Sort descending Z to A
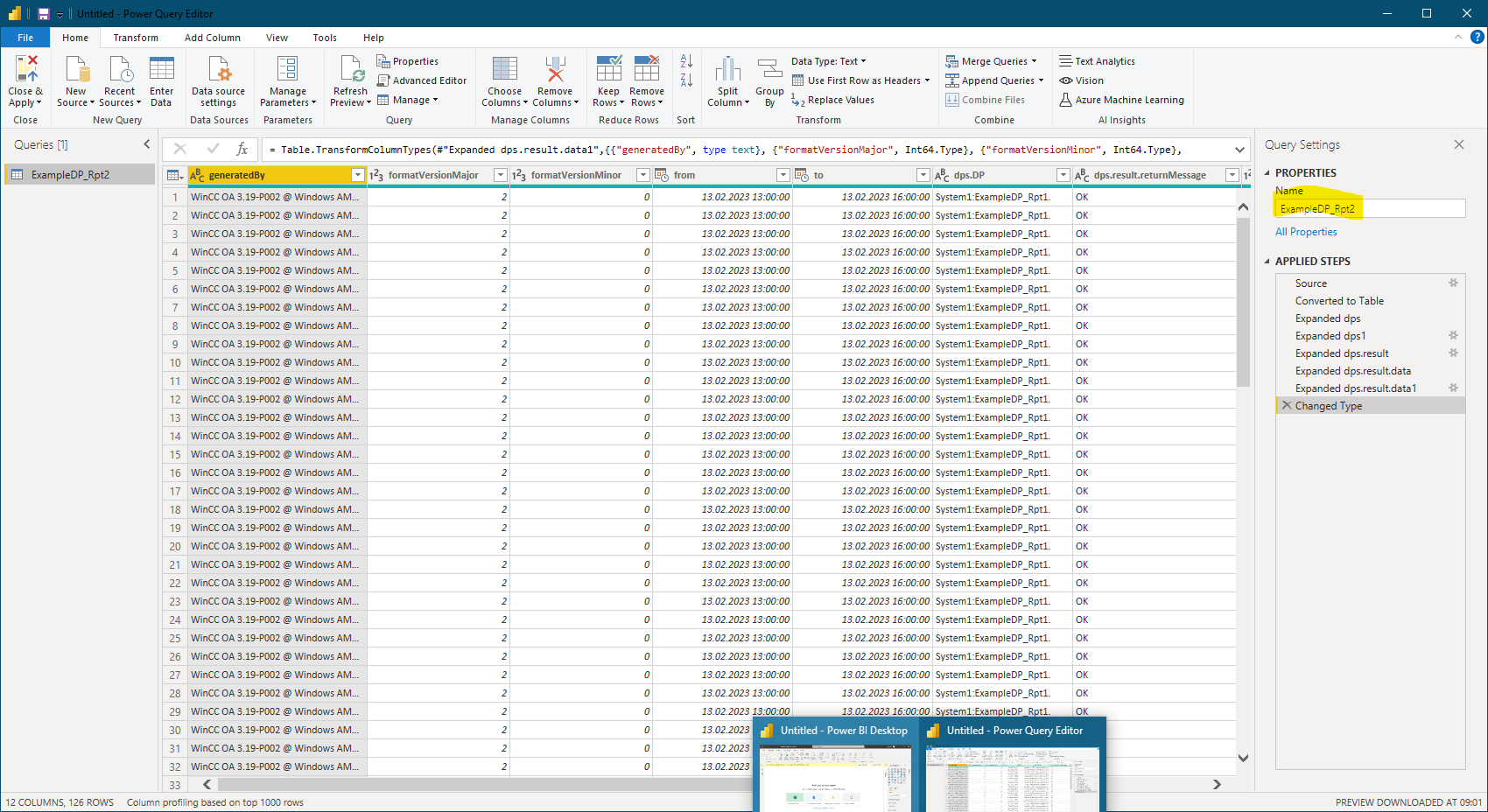The width and height of the screenshot is (1488, 812). tap(686, 80)
